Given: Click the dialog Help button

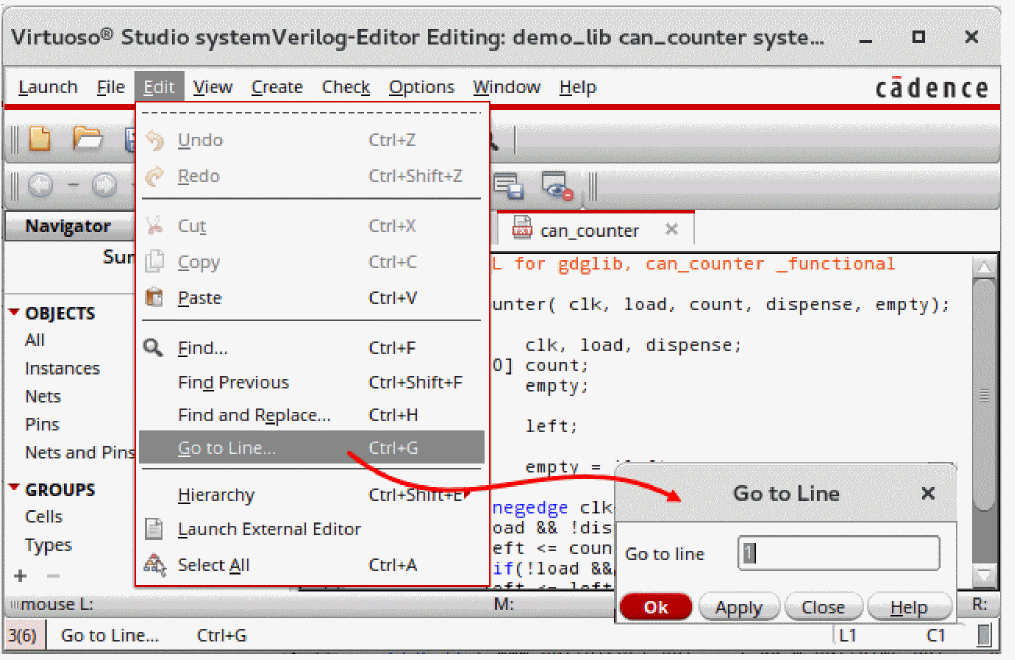Looking at the screenshot, I should (x=909, y=607).
